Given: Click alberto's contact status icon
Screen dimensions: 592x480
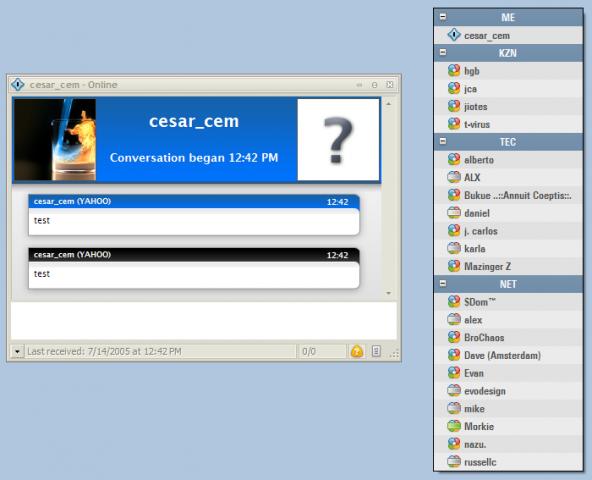Looking at the screenshot, I should pos(453,159).
